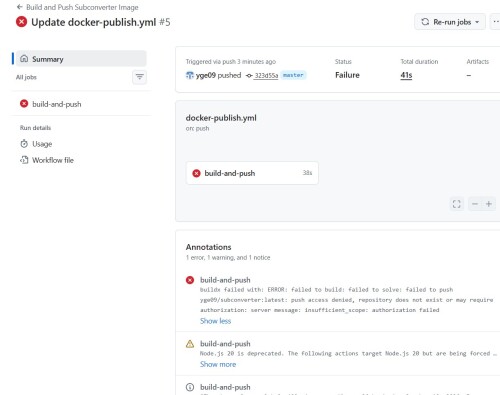Click the yellow warning triangle icon
The width and height of the screenshot is (500, 395).
coord(190,344)
